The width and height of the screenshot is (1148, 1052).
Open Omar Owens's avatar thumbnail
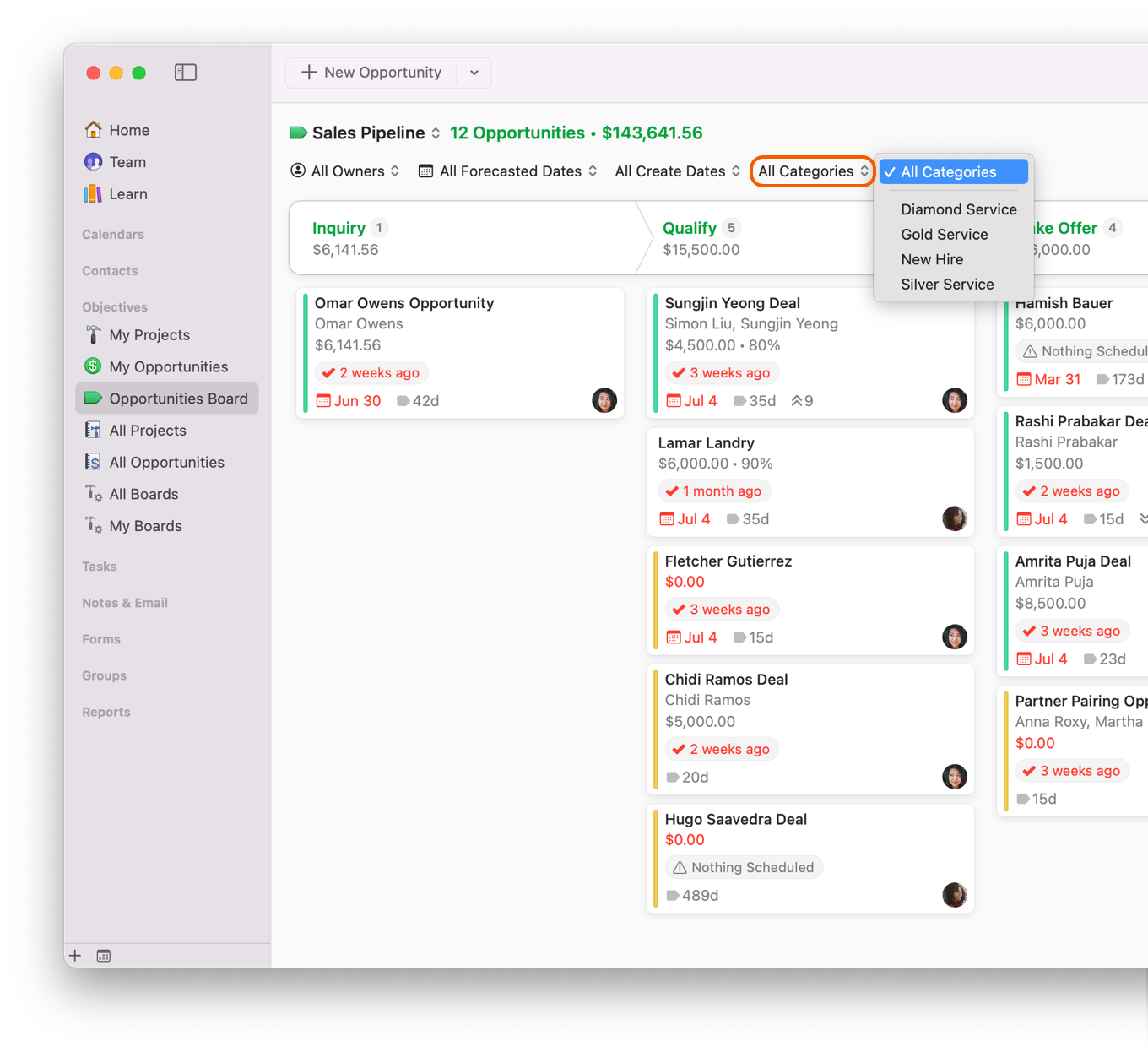click(604, 401)
